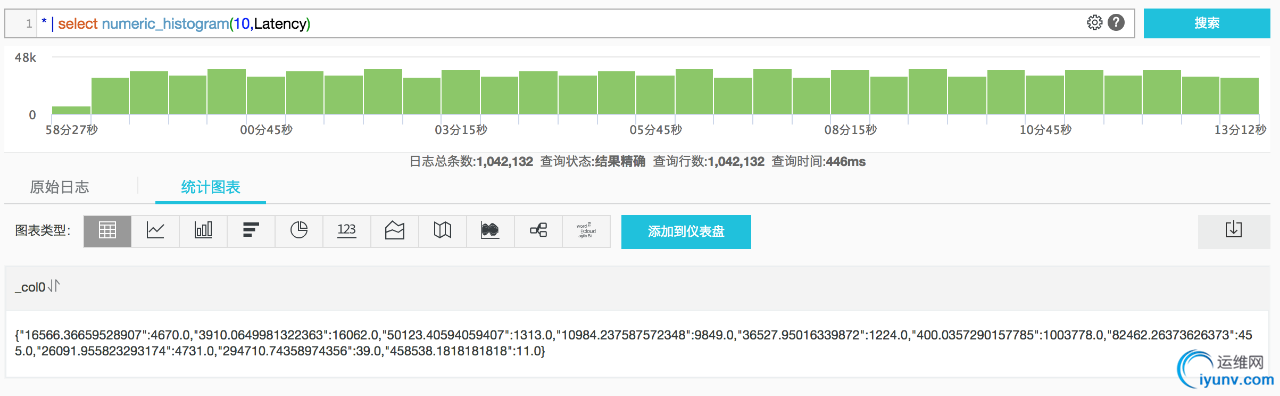The height and width of the screenshot is (396, 1280).
Task: Click the 08分15秒 time axis label
Action: coord(850,130)
